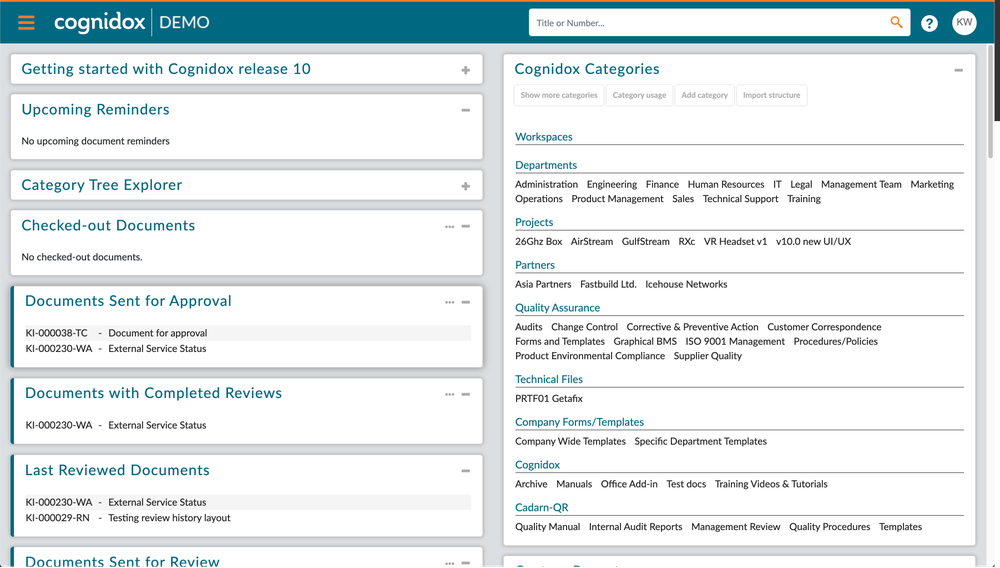Open options dots for Checked-out Documents
Screen dimensions: 1000x568
click(450, 227)
